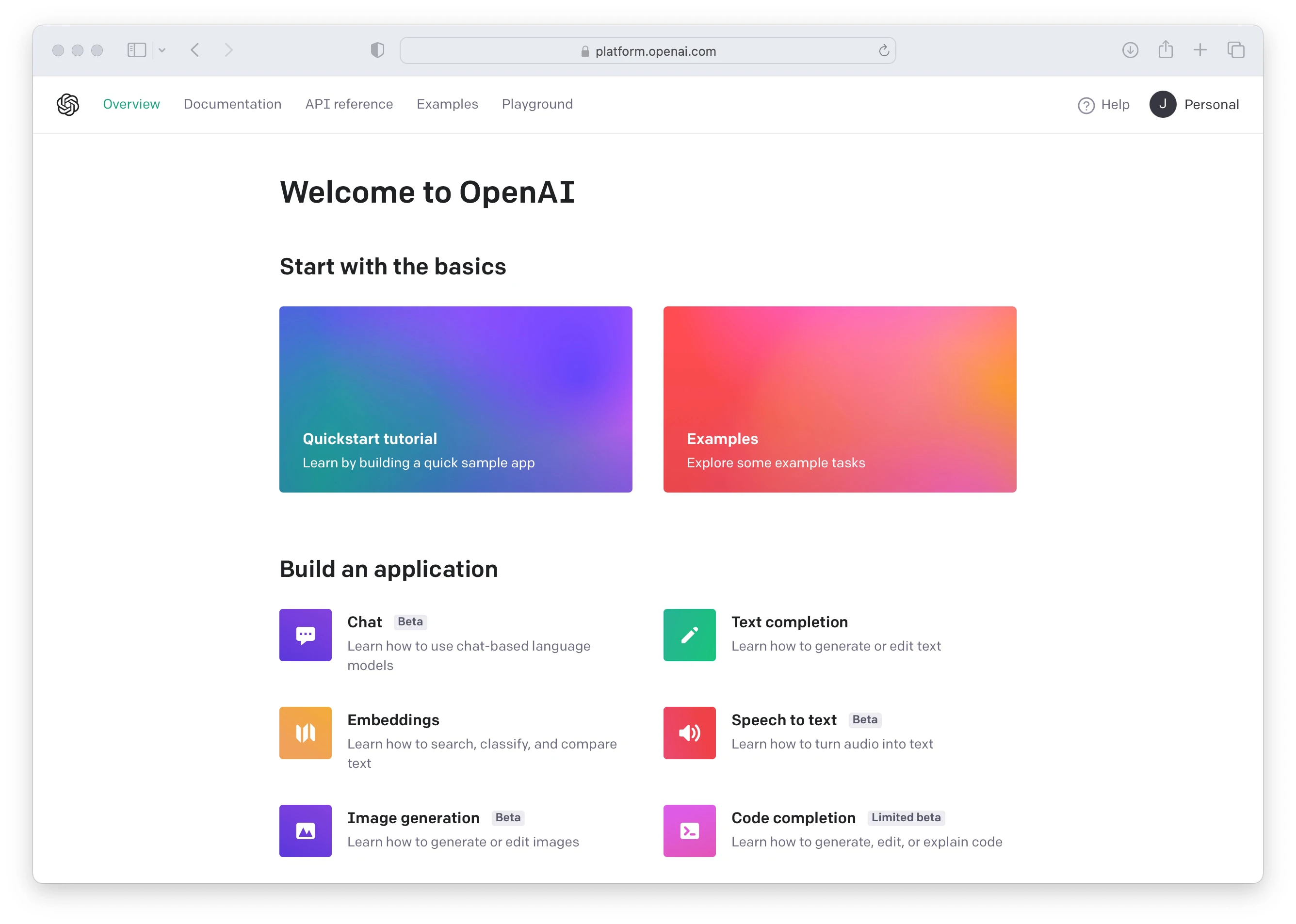Open the Quickstart tutorial card
This screenshot has height=924, width=1296.
point(455,399)
